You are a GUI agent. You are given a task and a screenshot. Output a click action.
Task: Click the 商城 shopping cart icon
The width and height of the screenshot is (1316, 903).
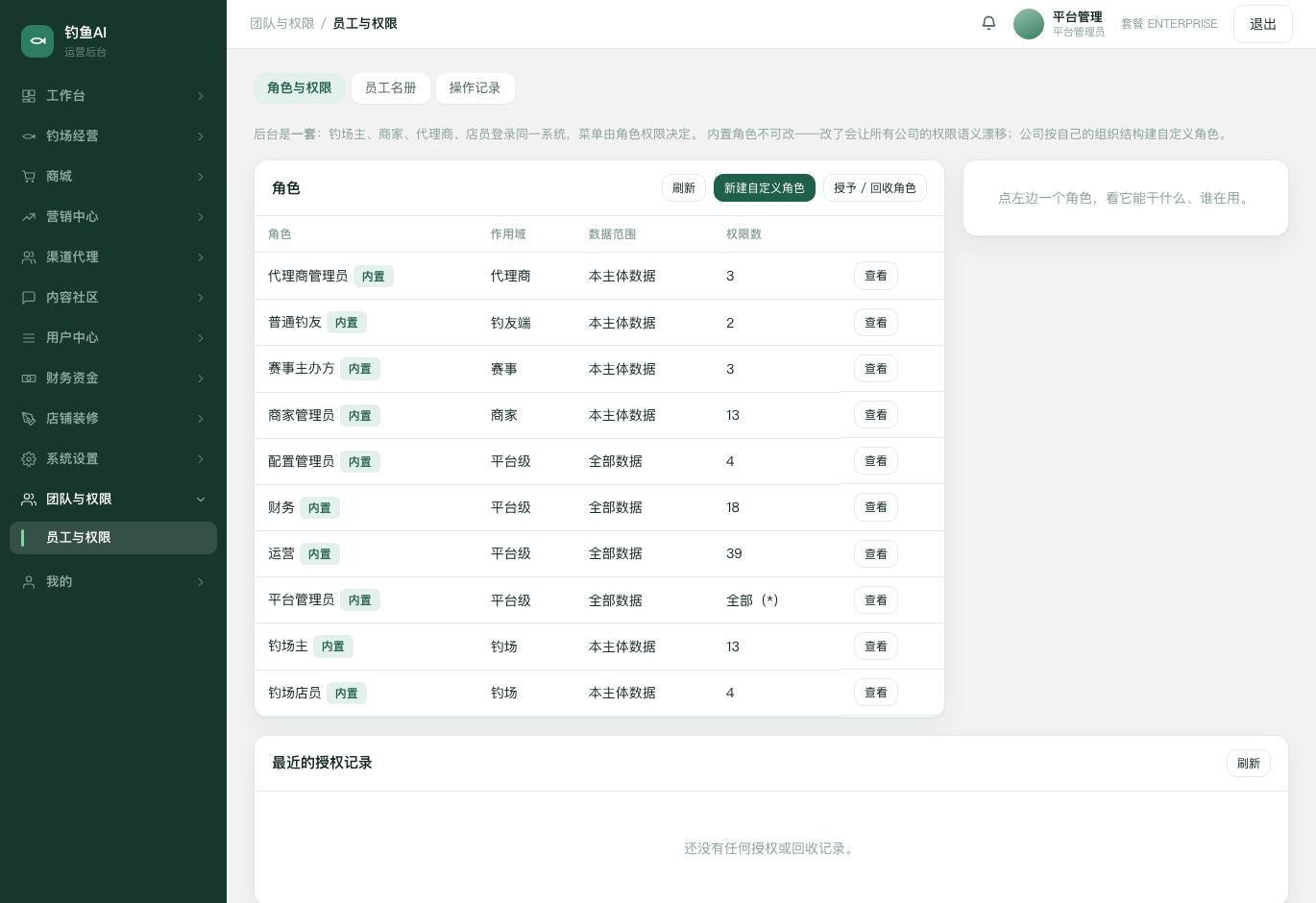29,177
